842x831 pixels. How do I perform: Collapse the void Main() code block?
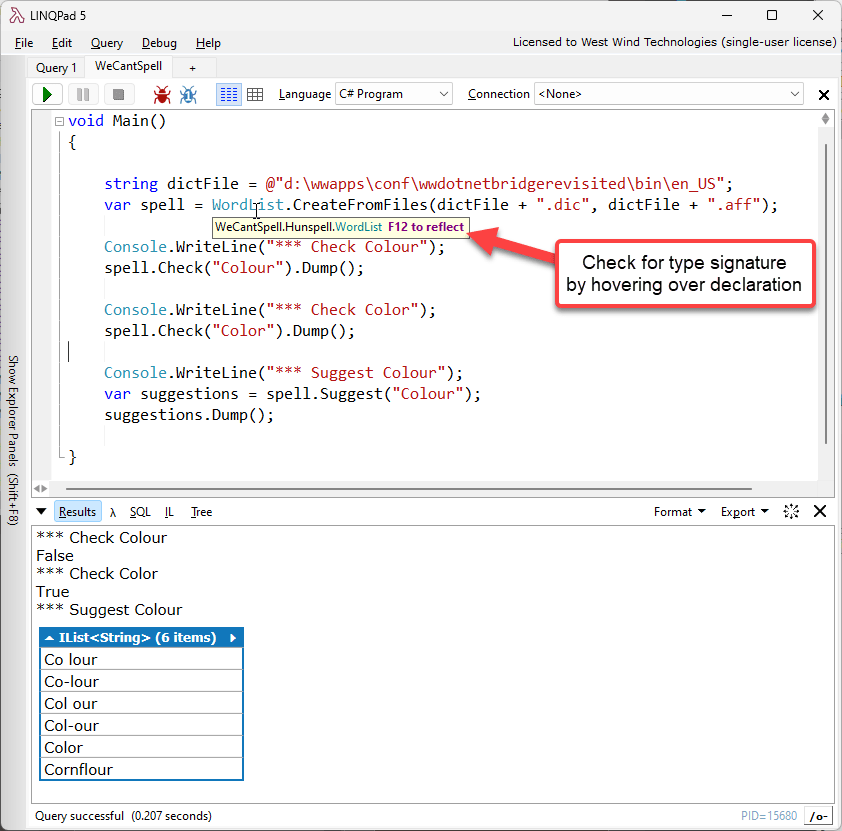pyautogui.click(x=59, y=122)
